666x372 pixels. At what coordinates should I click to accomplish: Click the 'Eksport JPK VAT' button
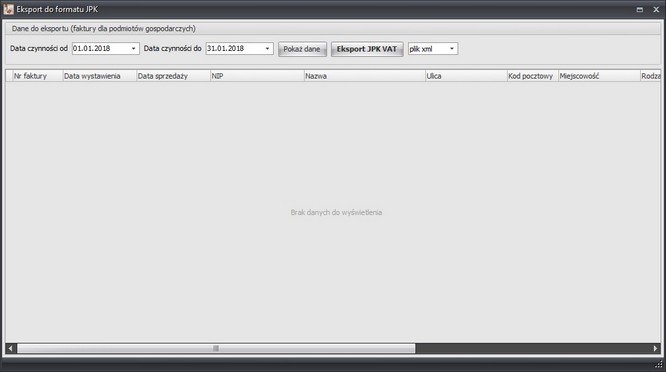click(x=367, y=49)
